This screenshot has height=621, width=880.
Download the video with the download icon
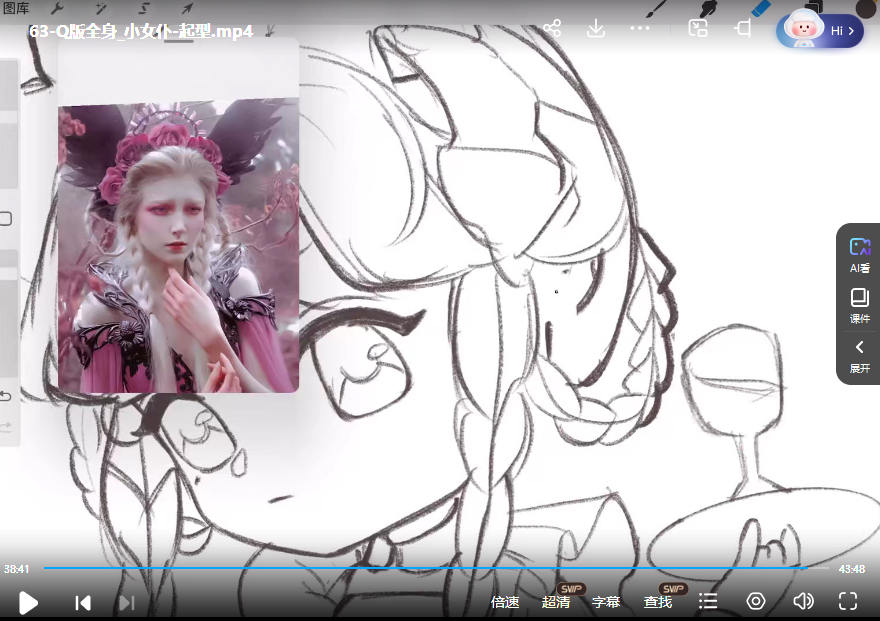[595, 29]
